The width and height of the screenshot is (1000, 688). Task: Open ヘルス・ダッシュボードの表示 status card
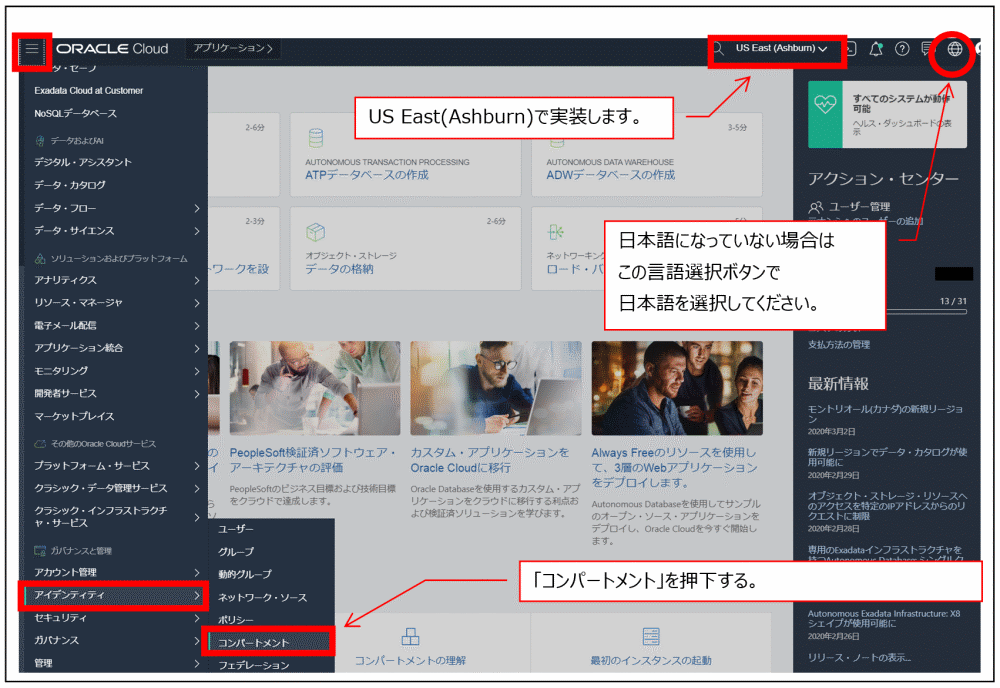tap(887, 115)
